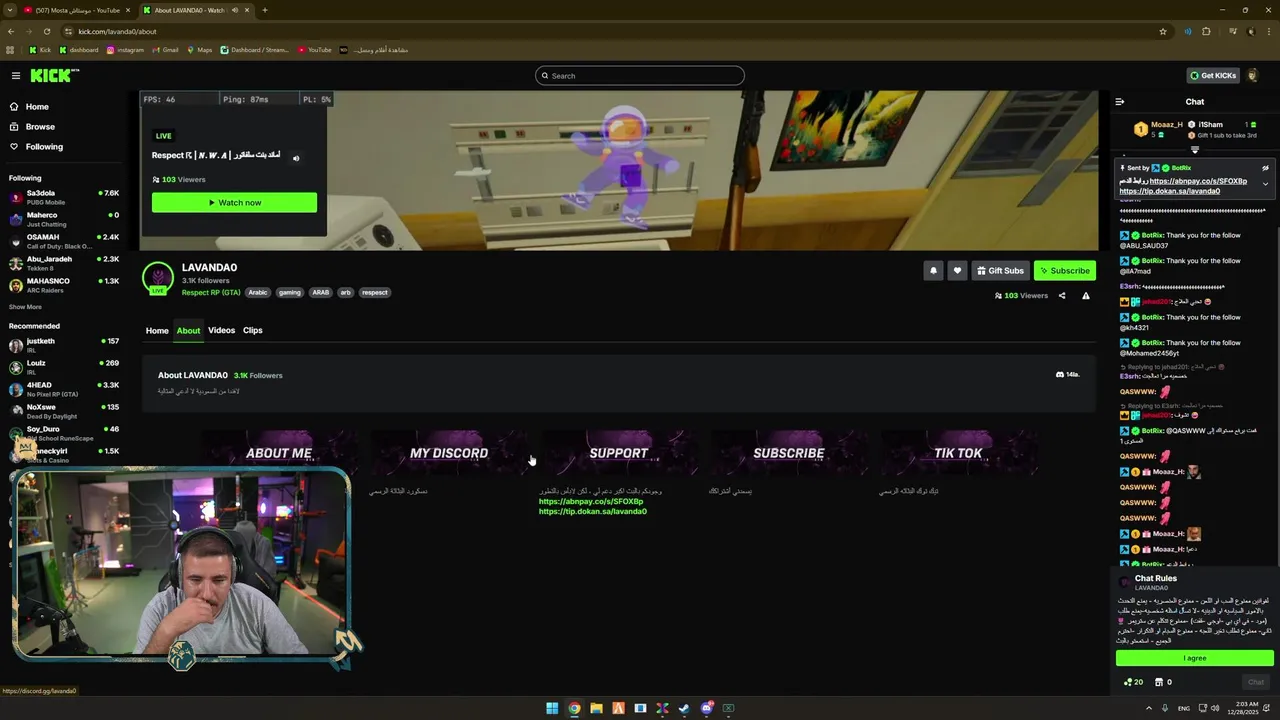Open Chrome from the taskbar
Image resolution: width=1280 pixels, height=720 pixels.
tap(574, 708)
